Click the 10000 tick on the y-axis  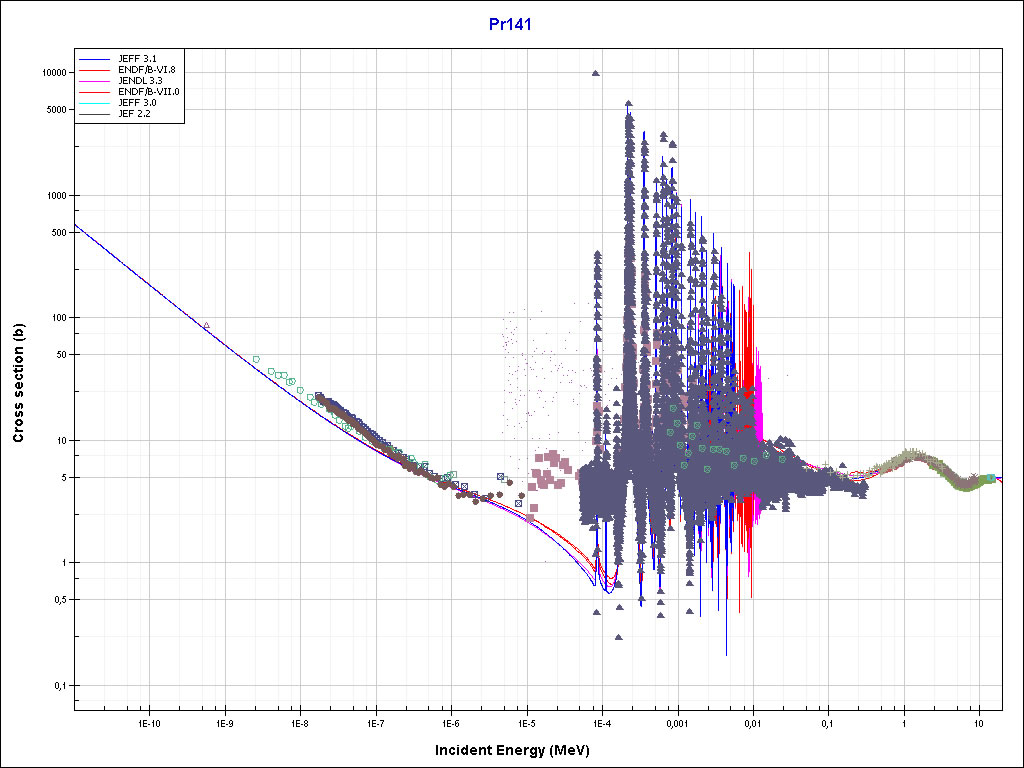click(x=52, y=73)
